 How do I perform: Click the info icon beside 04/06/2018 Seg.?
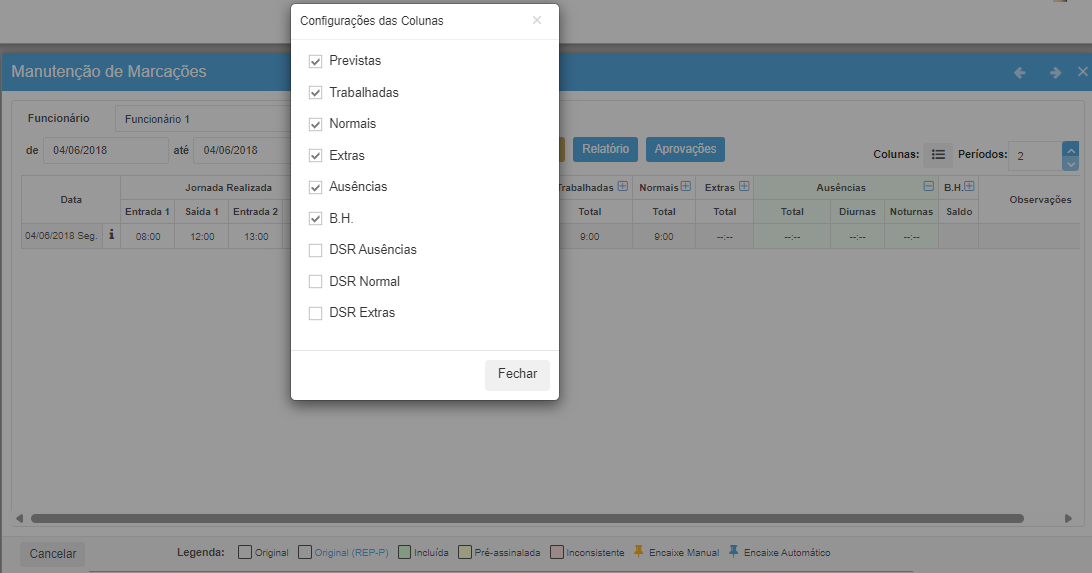click(x=111, y=235)
